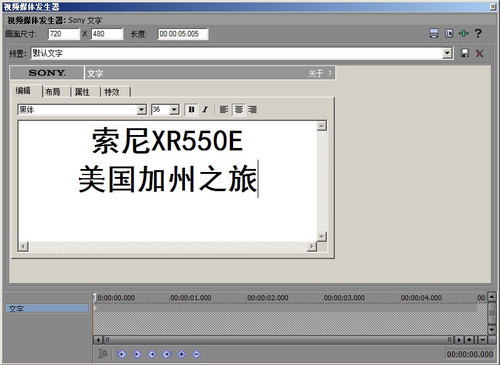Click the green Replace Plug-In icon
The width and height of the screenshot is (500, 365).
click(463, 33)
